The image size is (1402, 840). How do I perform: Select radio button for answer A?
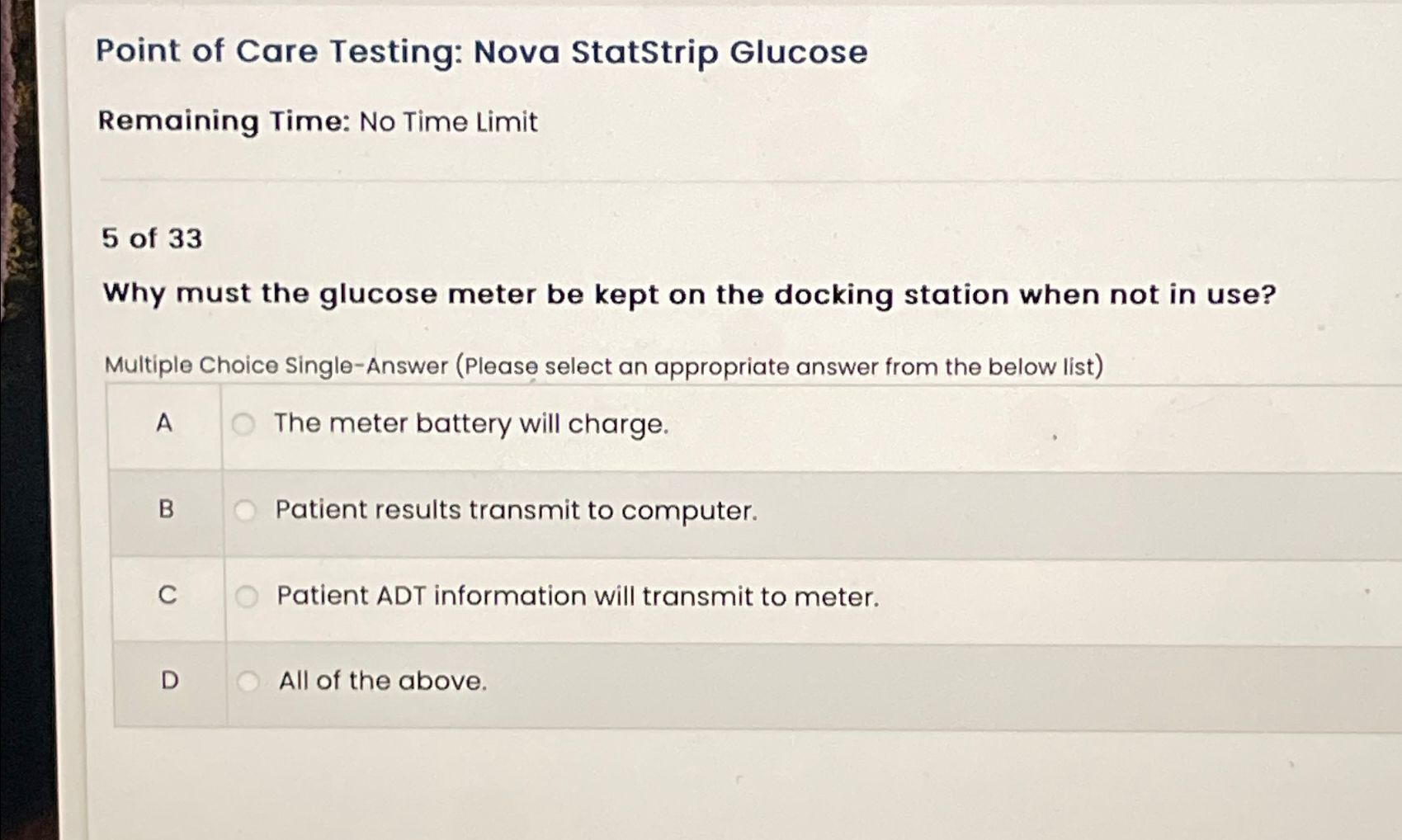pyautogui.click(x=243, y=424)
